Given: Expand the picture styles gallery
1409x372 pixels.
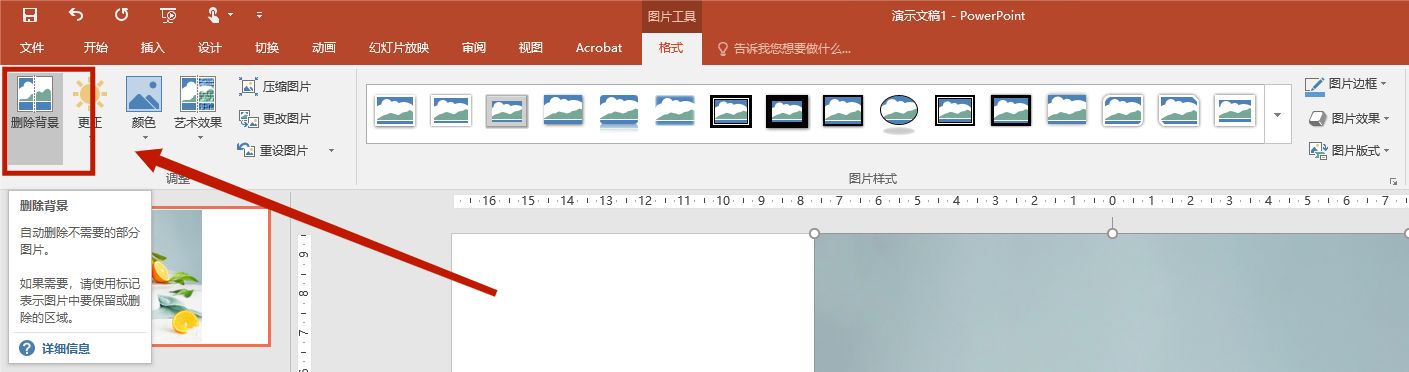Looking at the screenshot, I should pyautogui.click(x=1277, y=114).
